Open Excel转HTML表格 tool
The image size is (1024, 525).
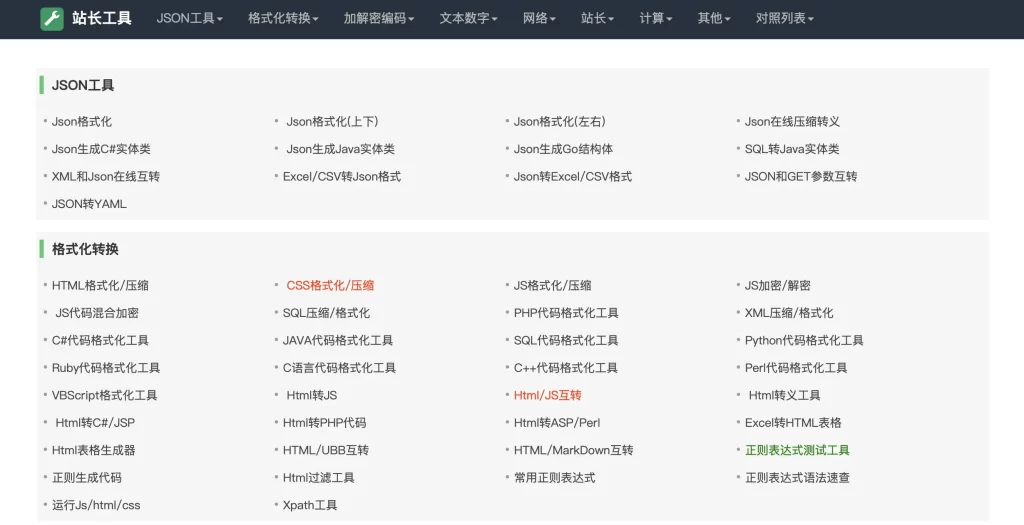[x=793, y=423]
